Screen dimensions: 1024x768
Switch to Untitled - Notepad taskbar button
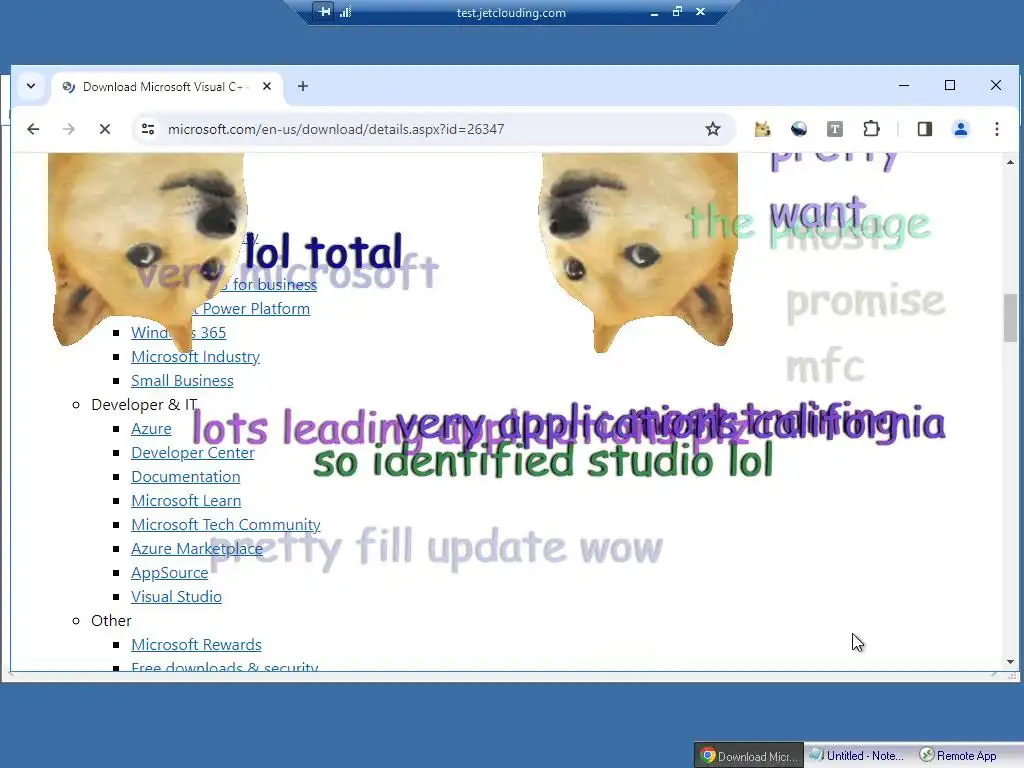[x=857, y=756]
